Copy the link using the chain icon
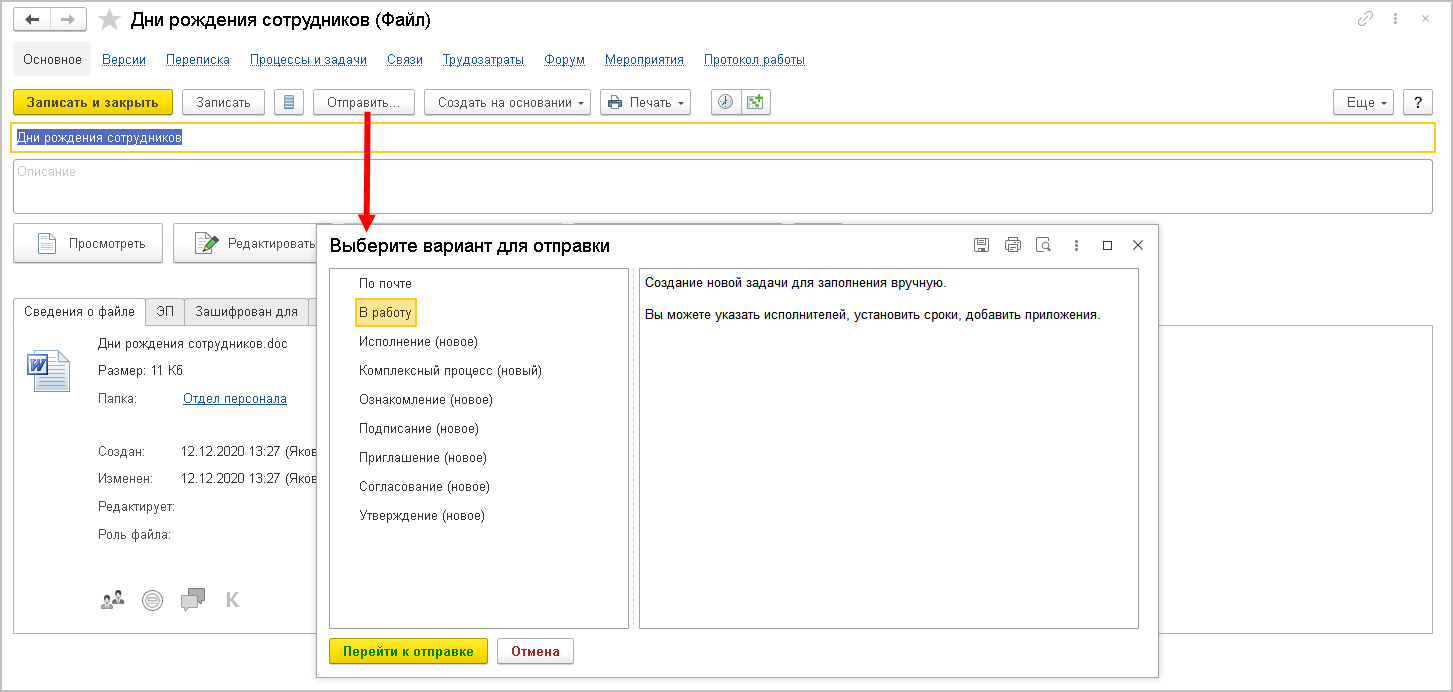1453x692 pixels. pos(1365,19)
